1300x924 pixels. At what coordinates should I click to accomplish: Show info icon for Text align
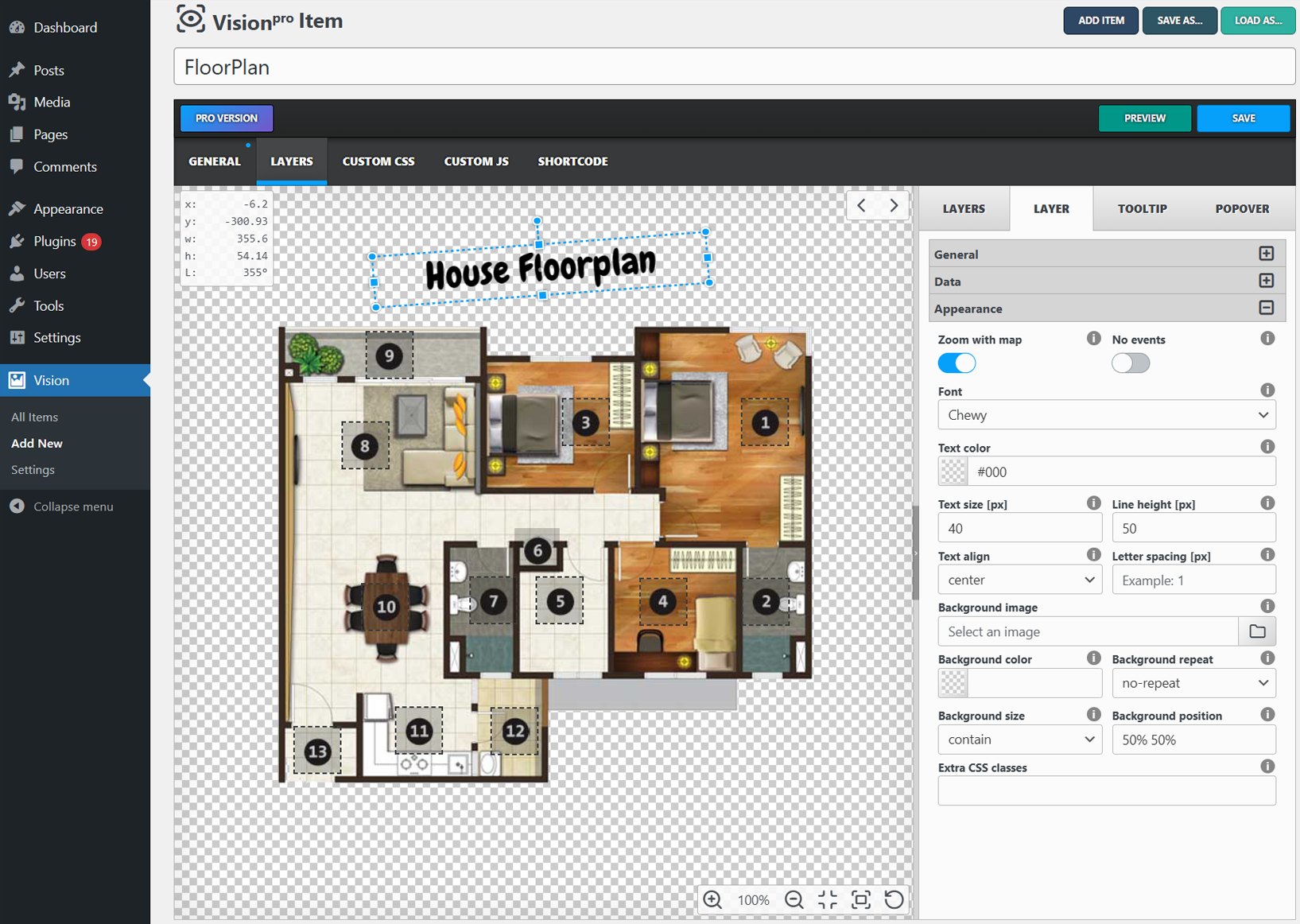point(1094,555)
